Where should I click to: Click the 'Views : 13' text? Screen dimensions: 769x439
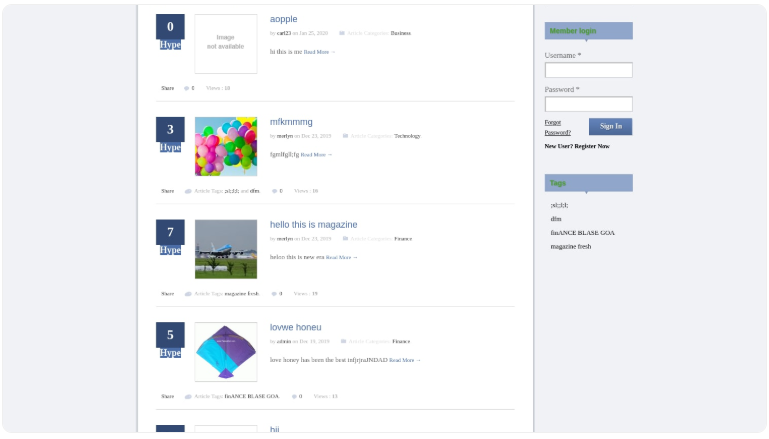pyautogui.click(x=326, y=396)
